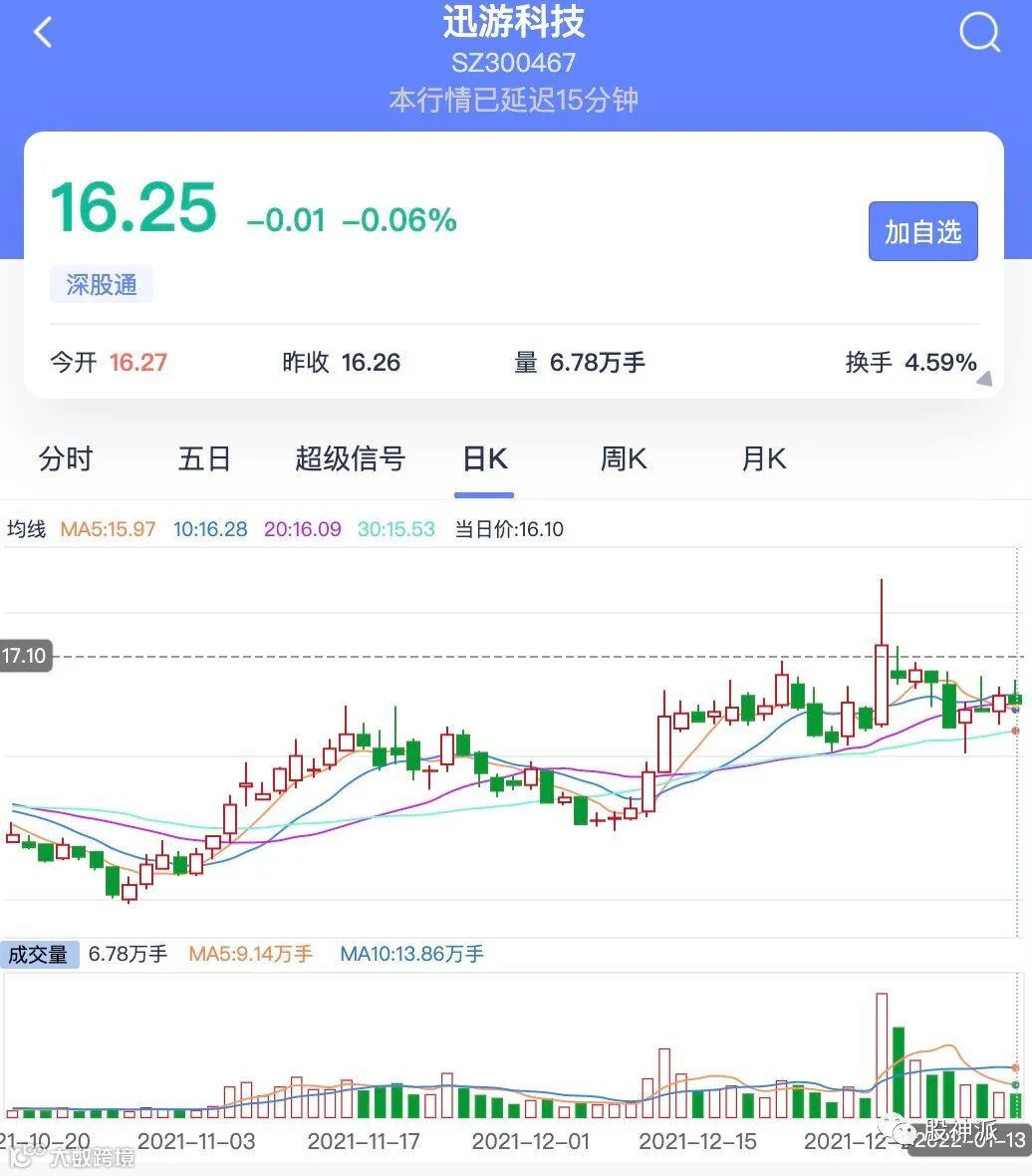
Task: Tap the stock name 迅游科技
Action: point(513,22)
